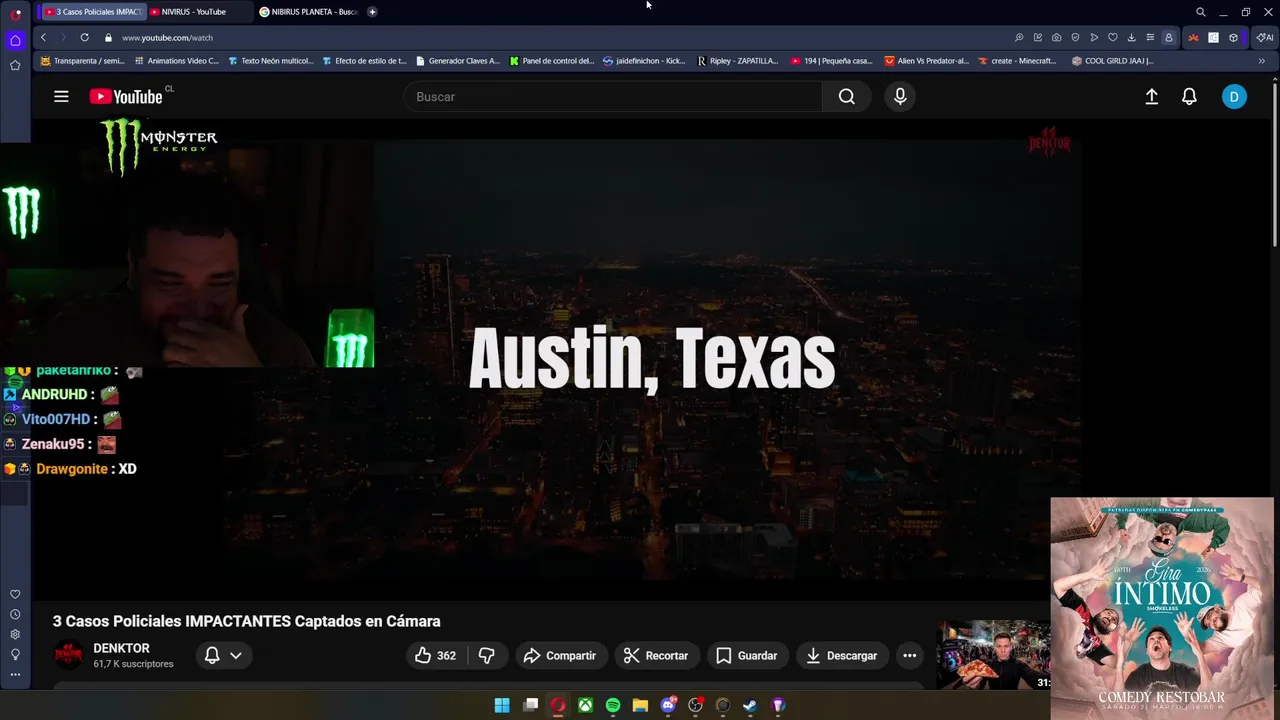Select the 3 Casos Policiales tab
Viewport: 1280px width, 720px height.
92,12
